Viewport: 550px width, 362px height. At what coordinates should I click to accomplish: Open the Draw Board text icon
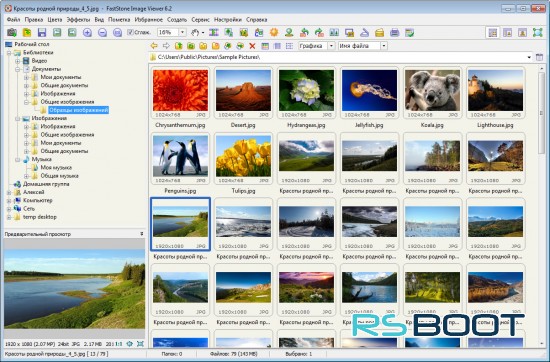259,33
